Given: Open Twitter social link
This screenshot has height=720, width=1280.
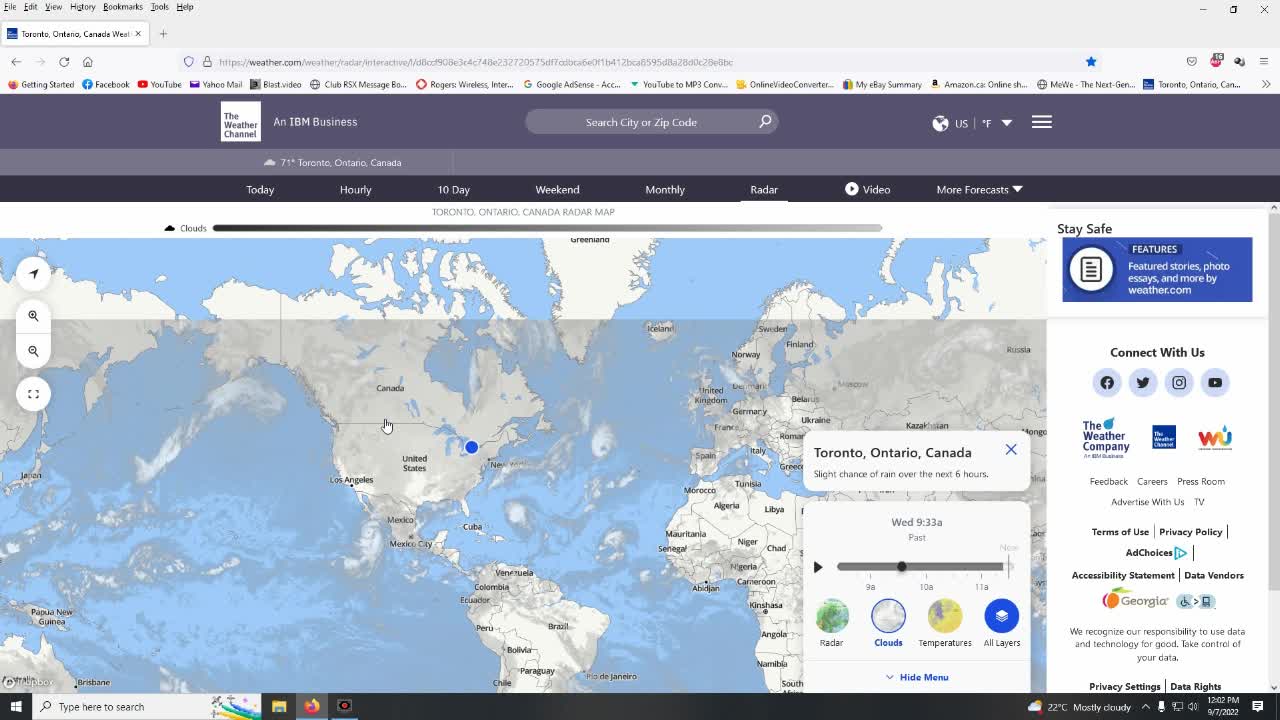Looking at the screenshot, I should click(x=1143, y=382).
